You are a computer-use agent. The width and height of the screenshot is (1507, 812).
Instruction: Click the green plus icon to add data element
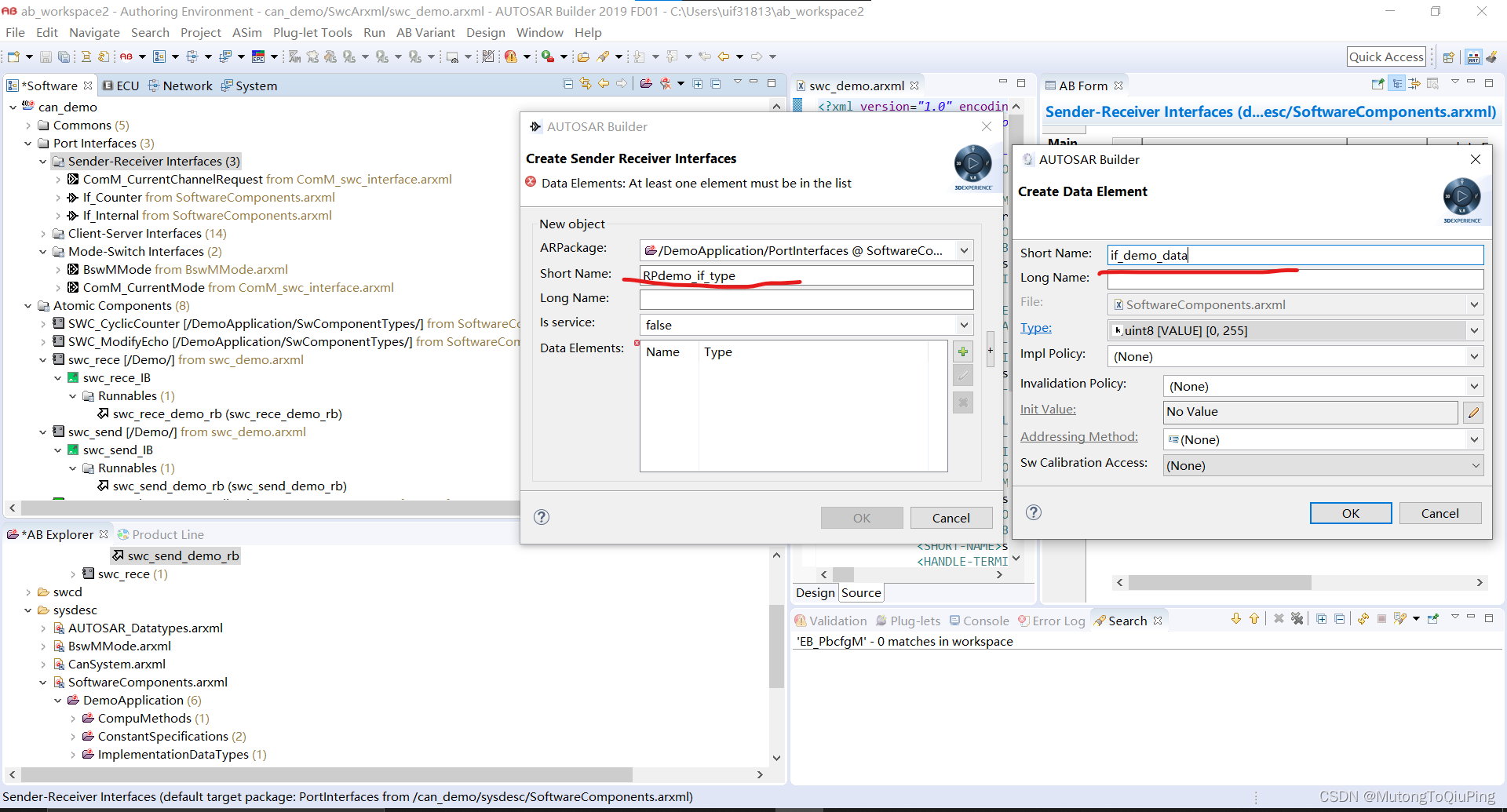(963, 351)
